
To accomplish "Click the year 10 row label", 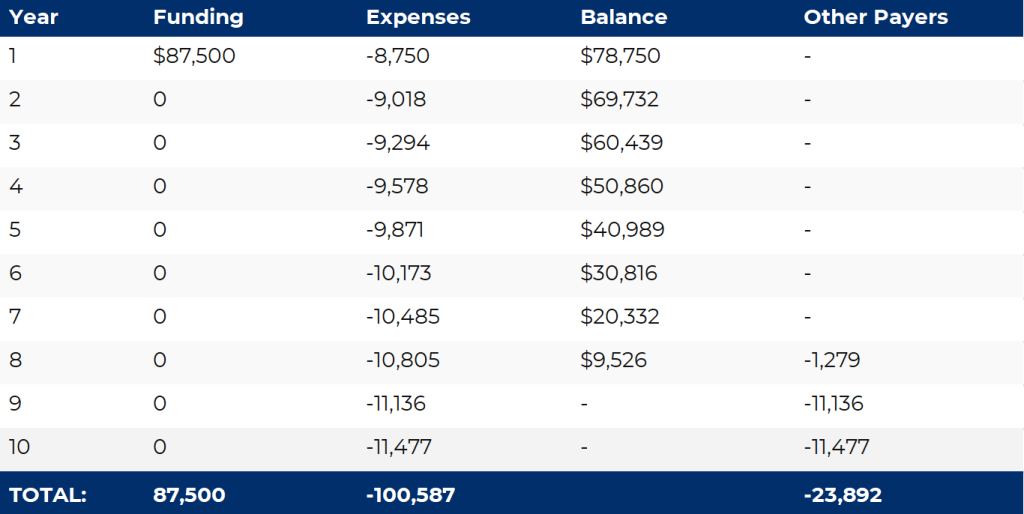I will (x=20, y=447).
